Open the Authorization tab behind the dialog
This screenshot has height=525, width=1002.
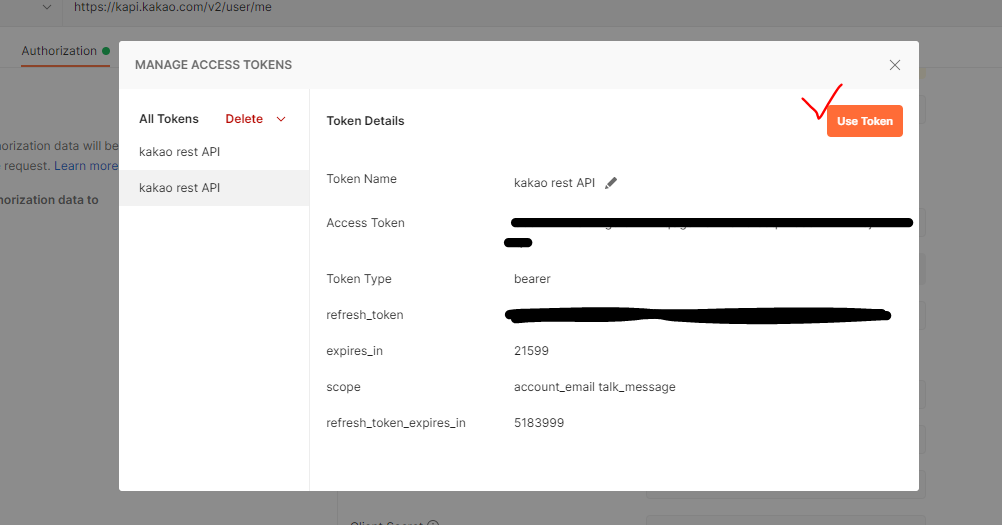65,51
